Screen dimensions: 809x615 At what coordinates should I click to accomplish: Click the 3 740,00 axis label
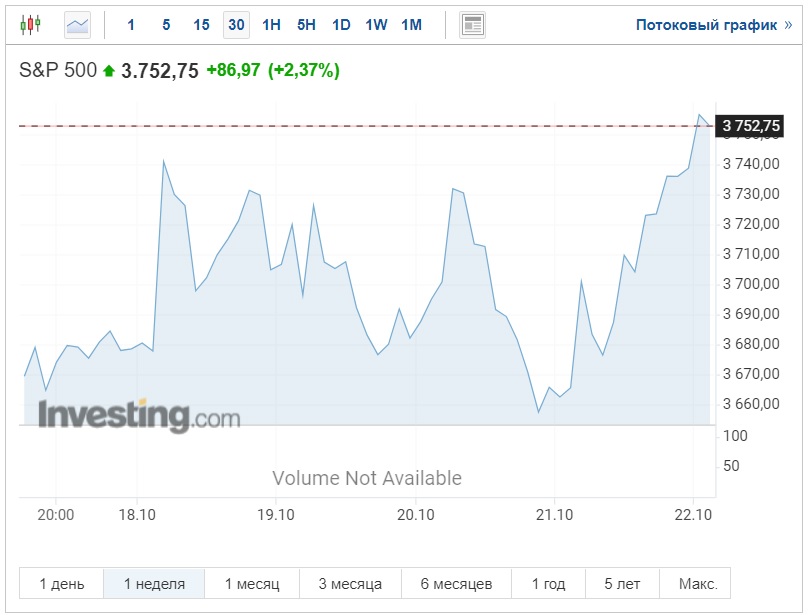click(x=751, y=164)
